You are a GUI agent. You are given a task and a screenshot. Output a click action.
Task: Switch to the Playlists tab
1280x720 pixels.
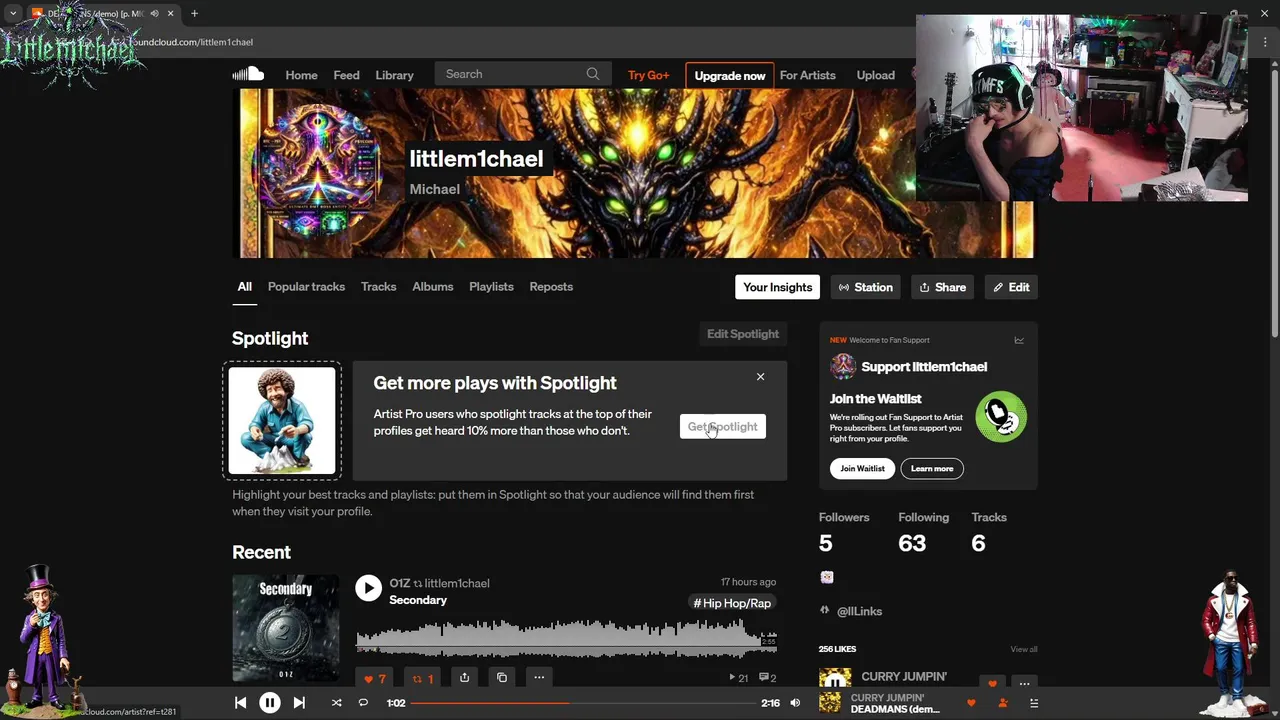[x=491, y=287]
